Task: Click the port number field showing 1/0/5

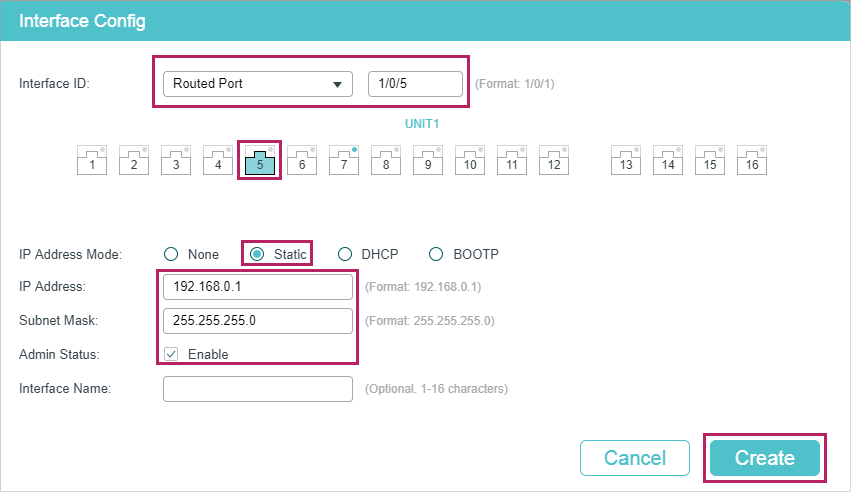Action: 415,84
